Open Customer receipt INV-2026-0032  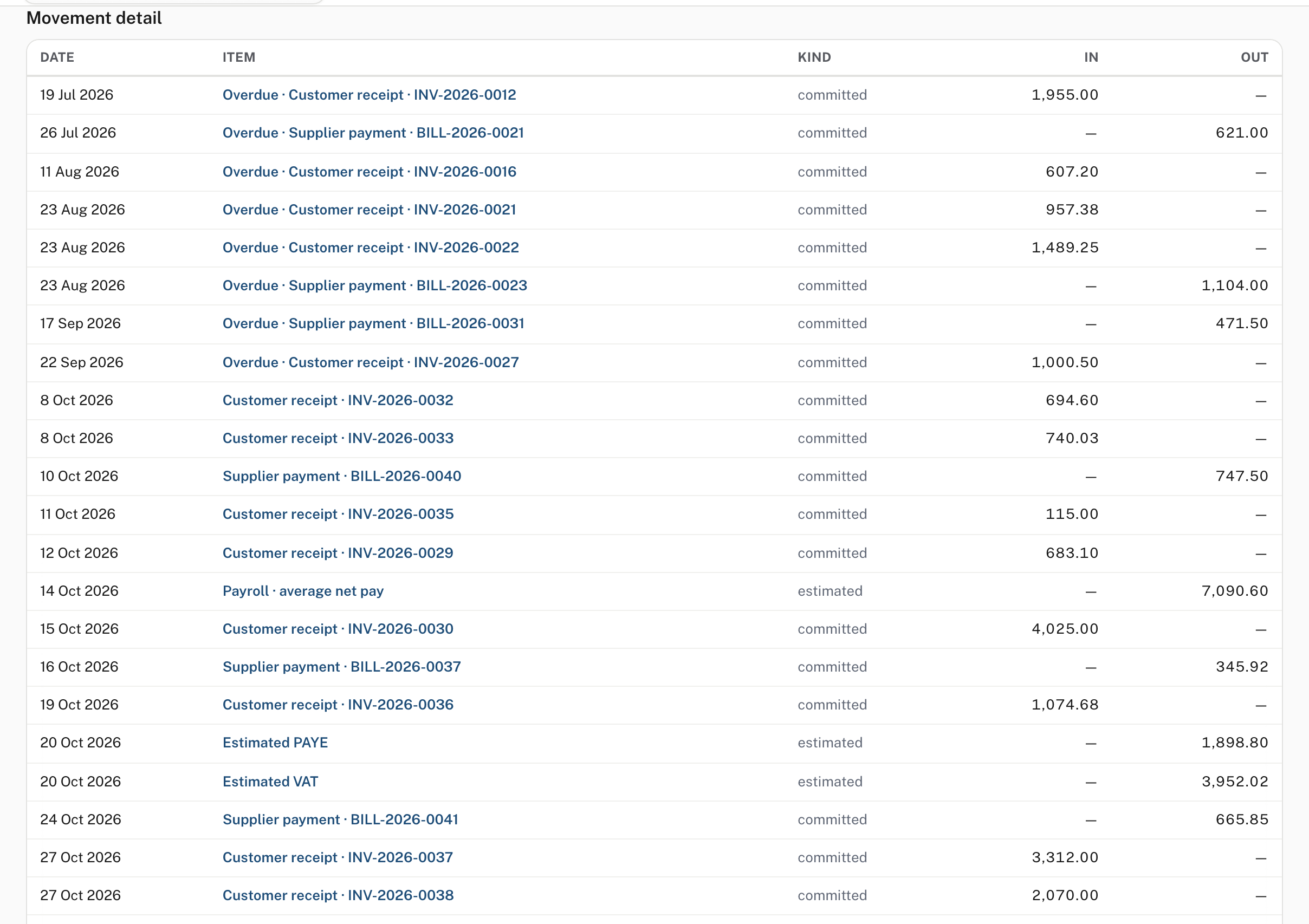click(338, 400)
